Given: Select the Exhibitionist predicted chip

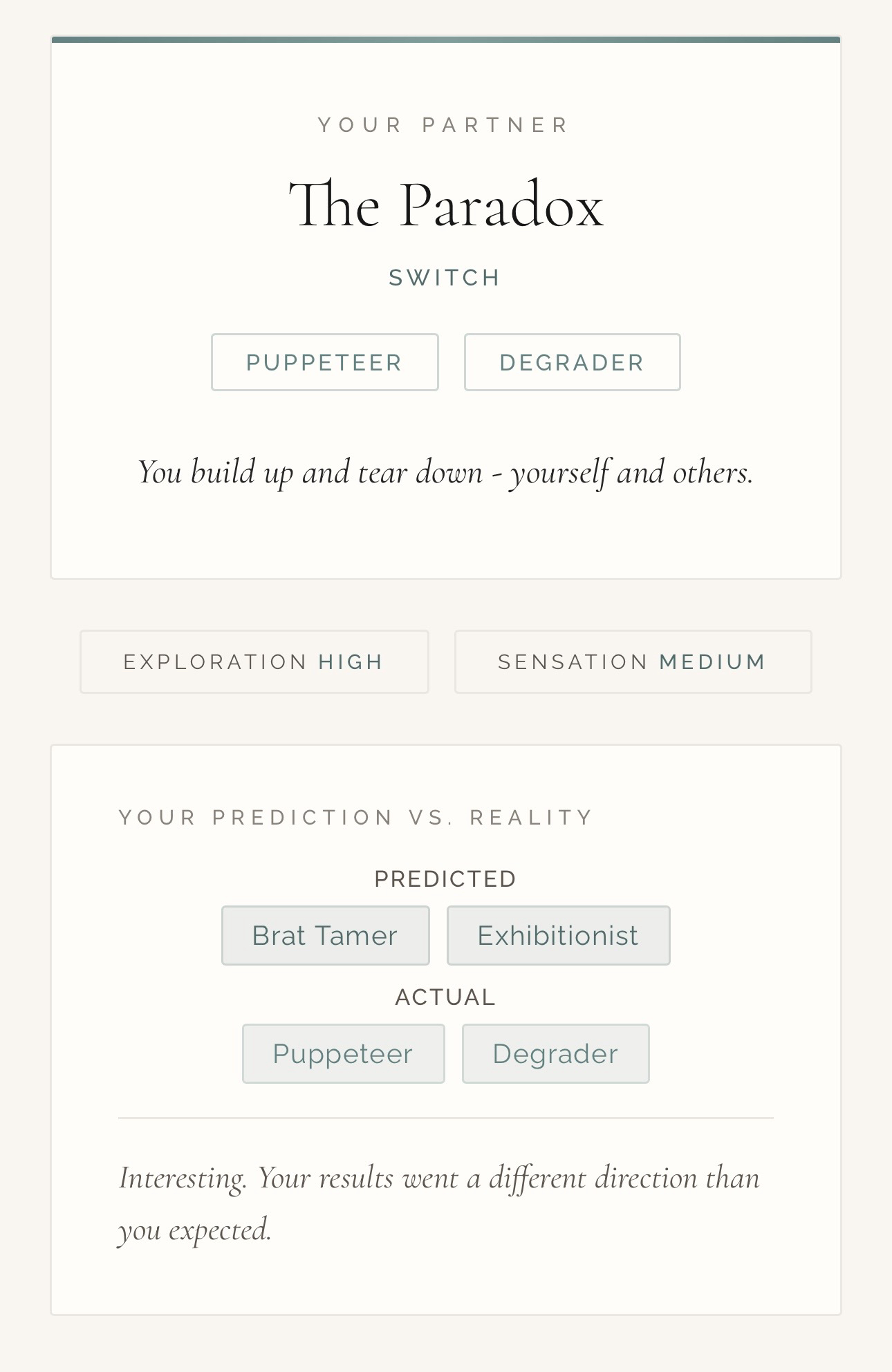Looking at the screenshot, I should pos(558,935).
